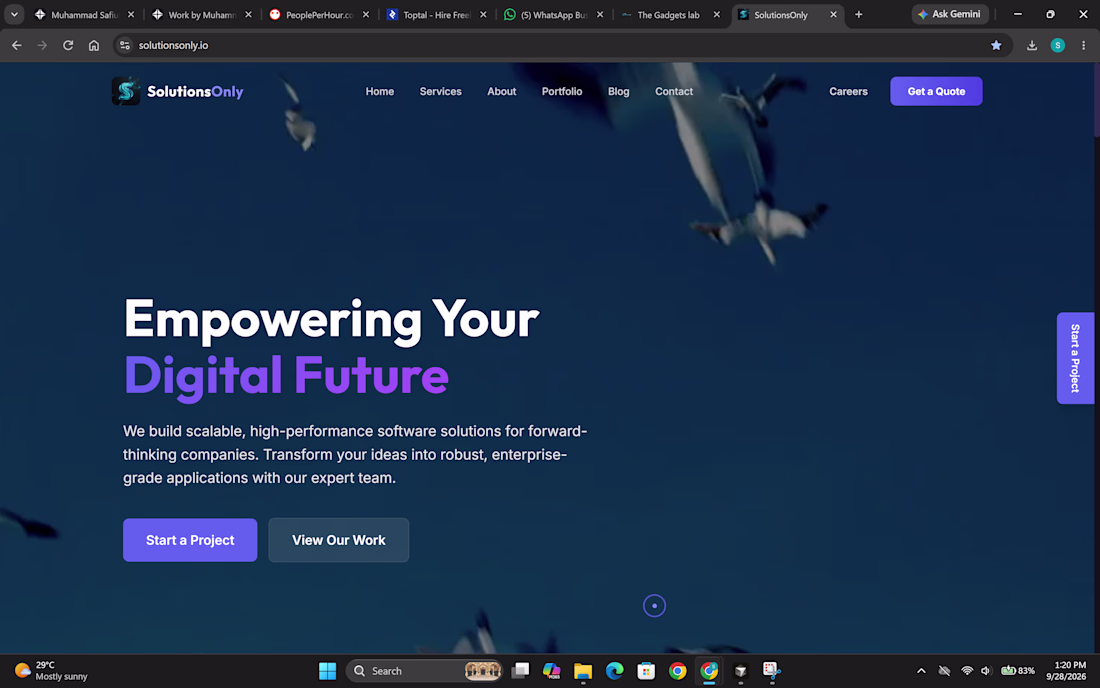Switch to the PeoplePerHour tab
This screenshot has height=688, width=1100.
click(x=320, y=14)
